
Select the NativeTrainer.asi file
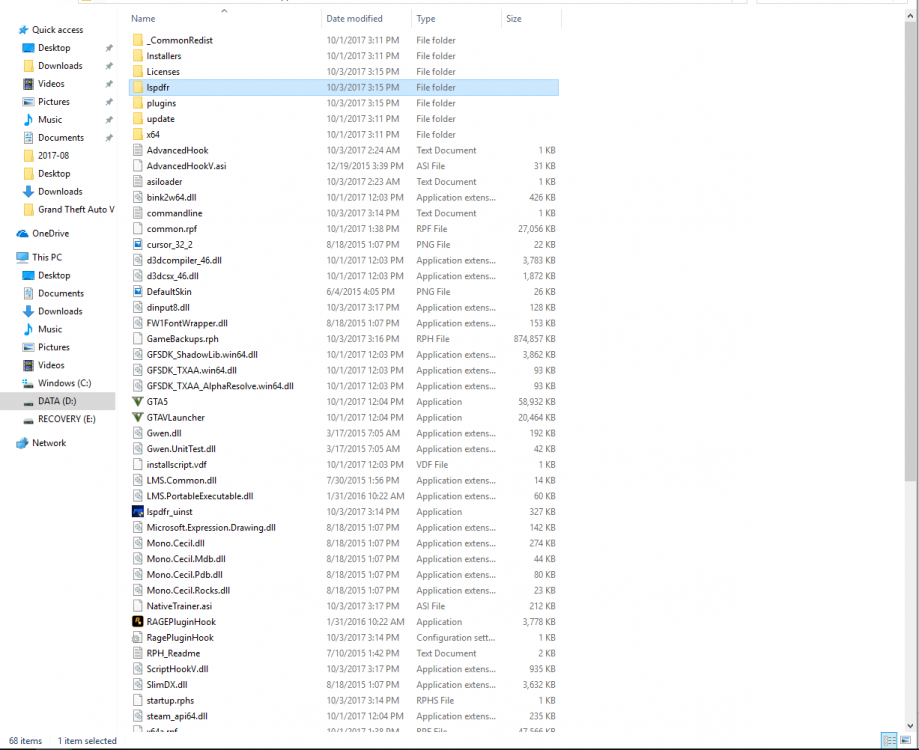coord(179,606)
